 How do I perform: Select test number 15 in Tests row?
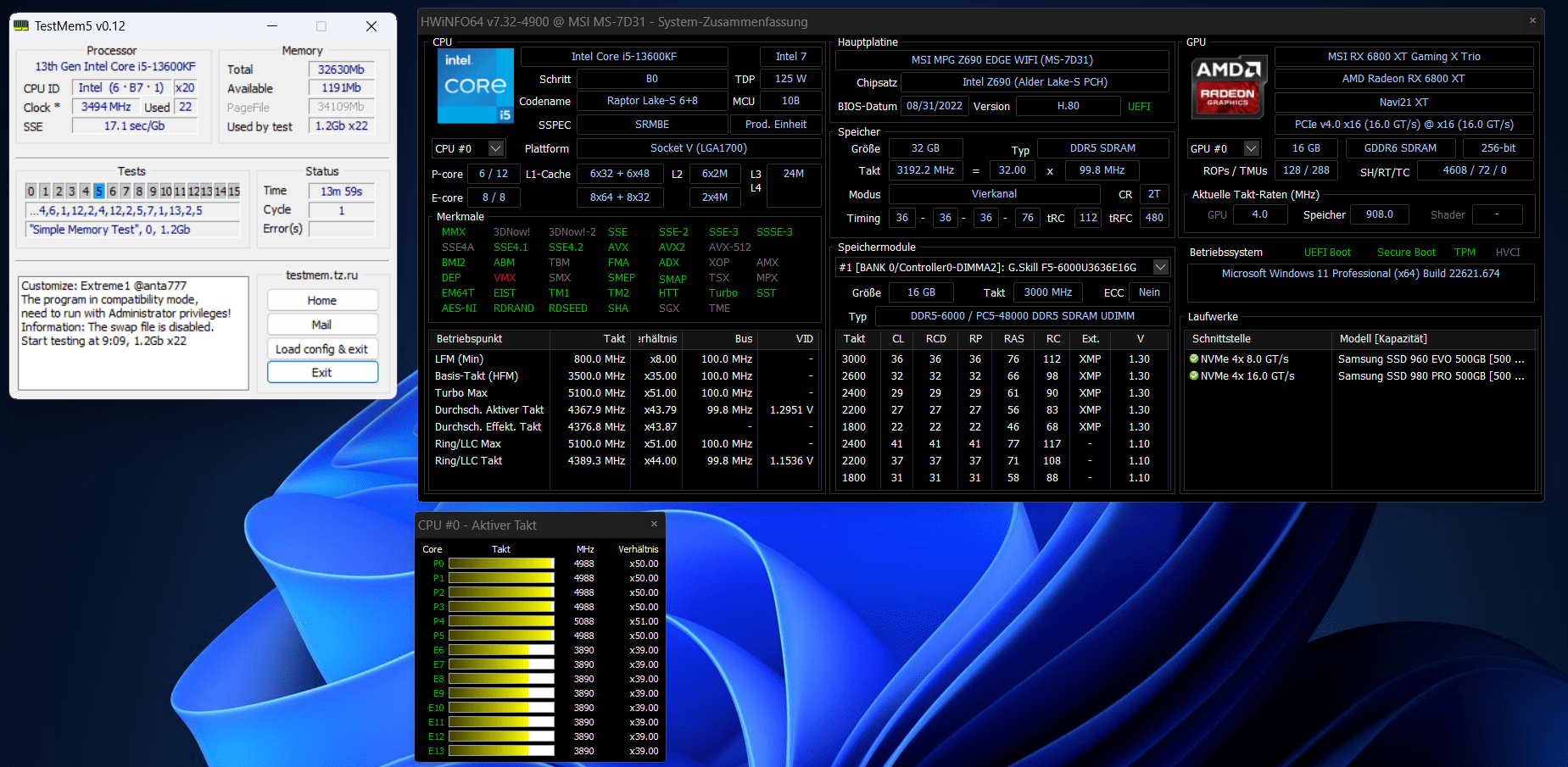[234, 191]
